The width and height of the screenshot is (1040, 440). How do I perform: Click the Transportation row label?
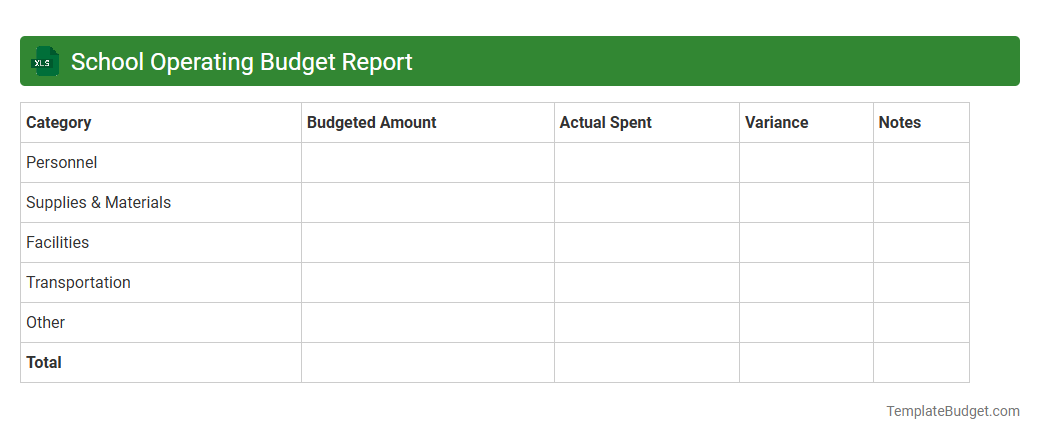coord(78,282)
